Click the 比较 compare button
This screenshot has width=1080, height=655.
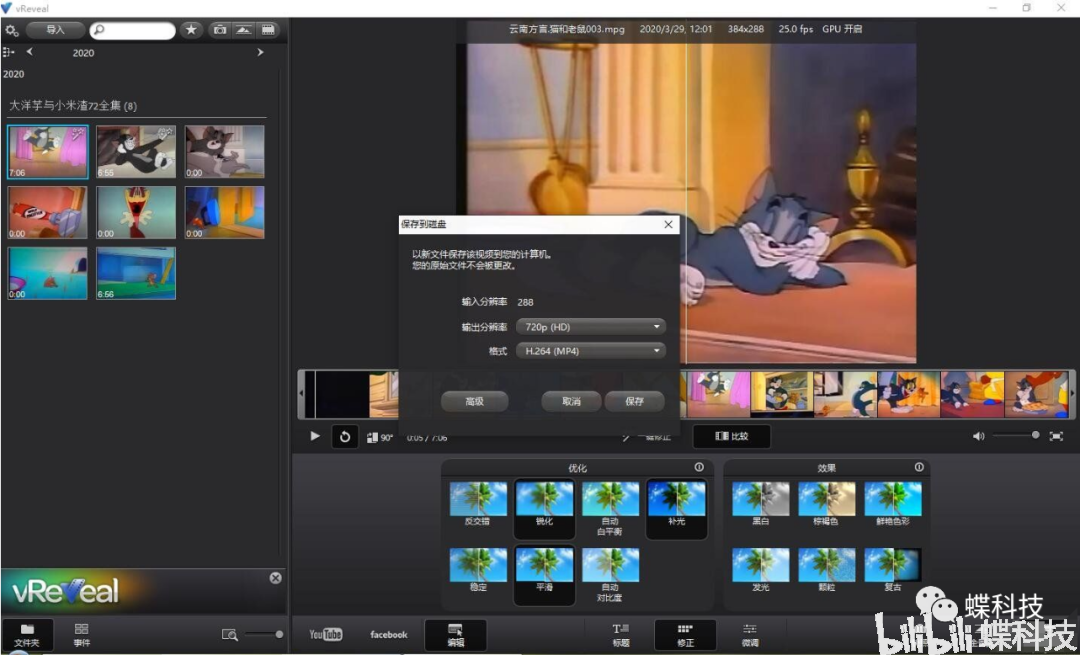(x=731, y=436)
